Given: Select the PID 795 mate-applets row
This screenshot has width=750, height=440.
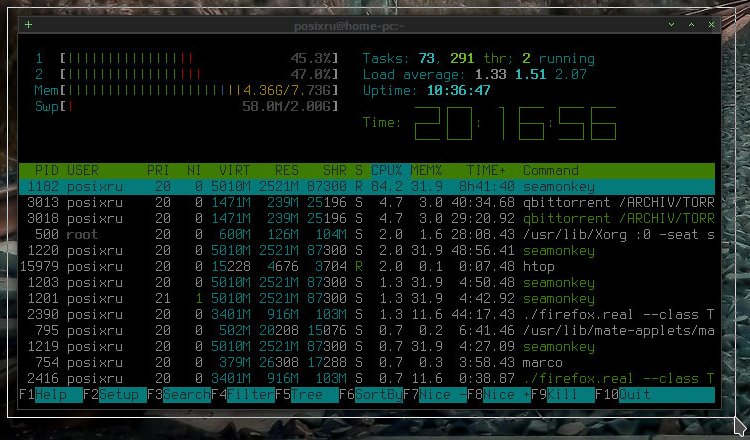Looking at the screenshot, I should 367,331.
